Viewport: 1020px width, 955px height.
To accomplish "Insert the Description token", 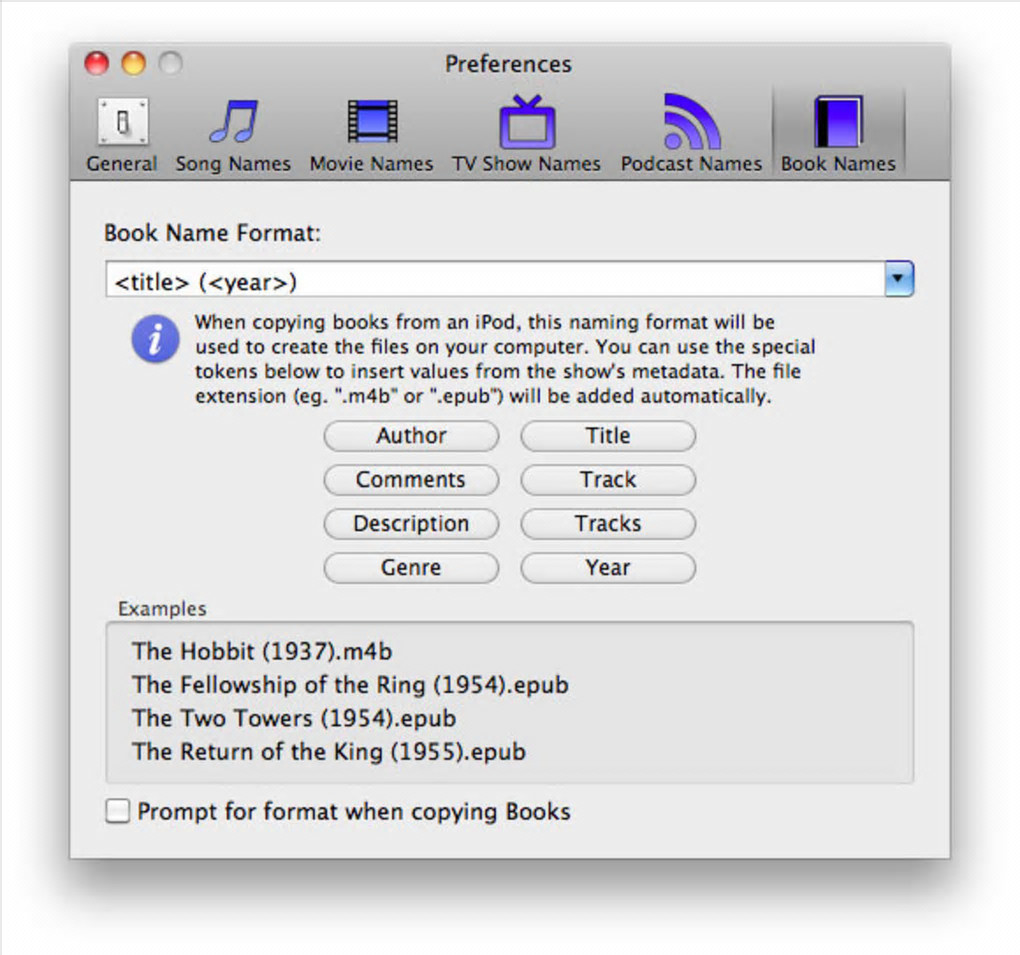I will point(411,524).
